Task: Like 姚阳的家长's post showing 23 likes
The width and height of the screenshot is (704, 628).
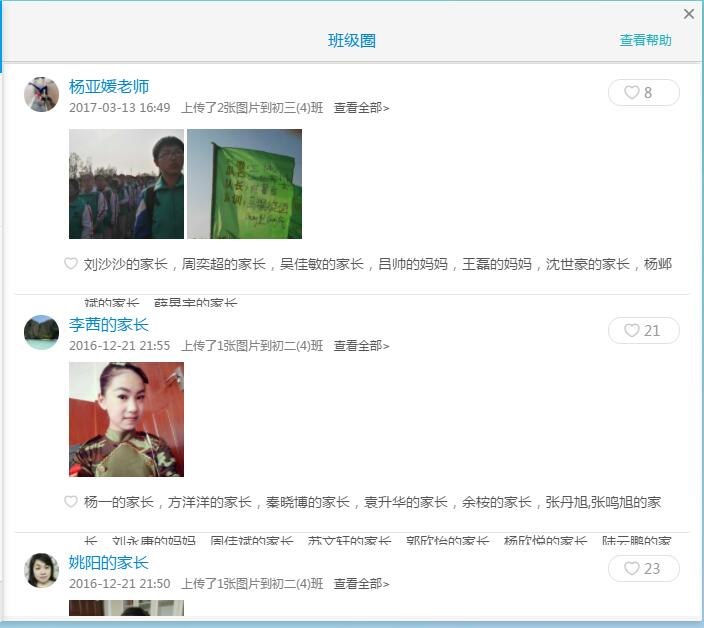Action: (643, 568)
